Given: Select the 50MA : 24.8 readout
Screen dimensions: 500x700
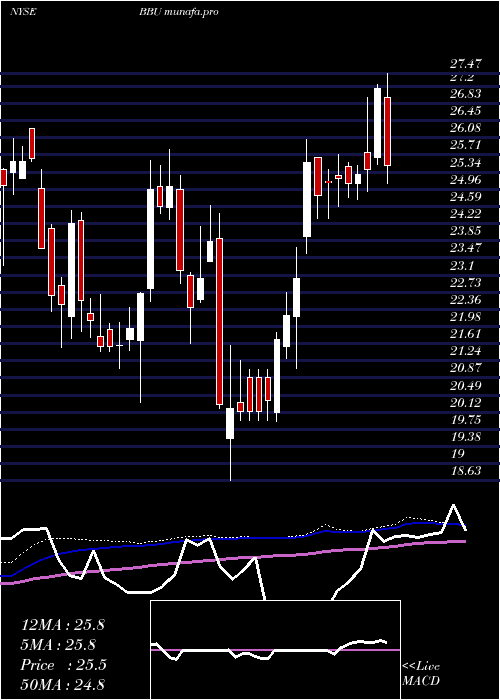Looking at the screenshot, I should 63,684.
